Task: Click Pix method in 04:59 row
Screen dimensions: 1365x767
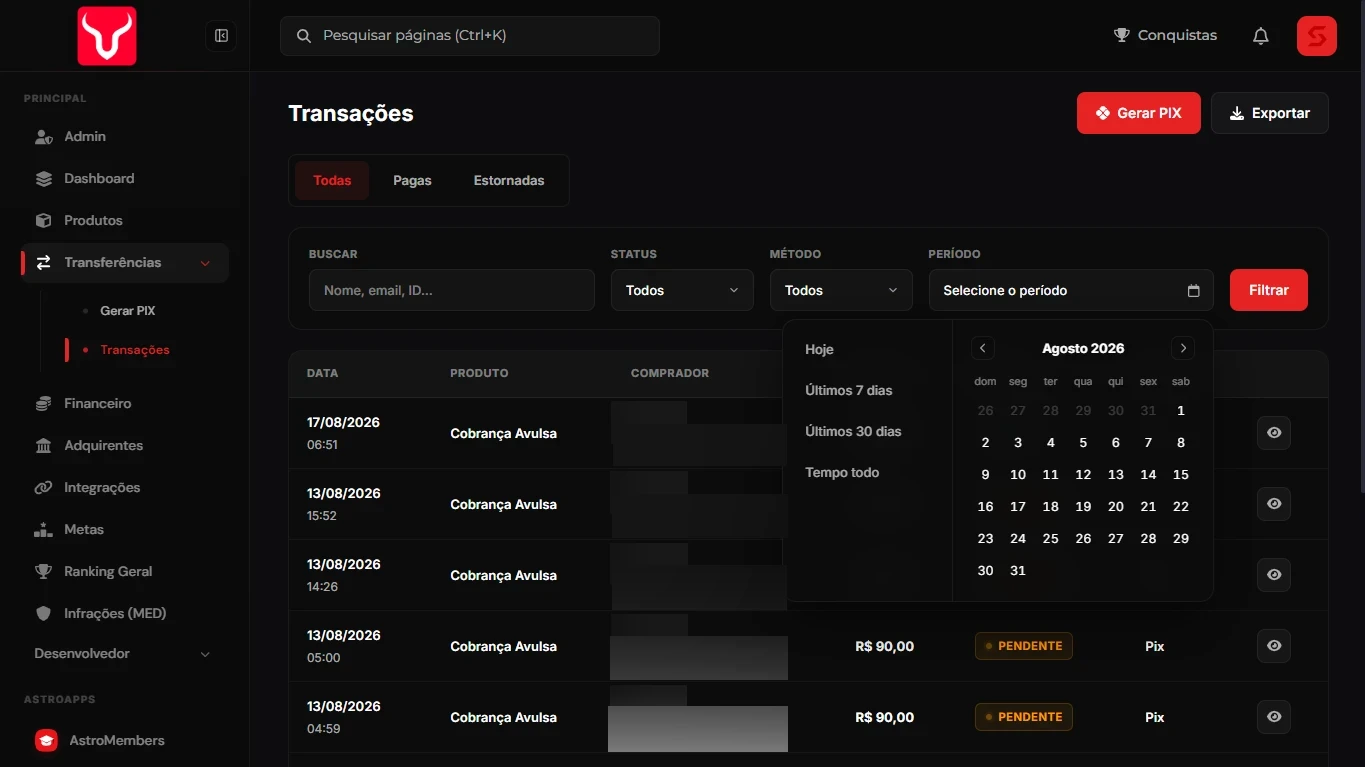Action: 1155,717
